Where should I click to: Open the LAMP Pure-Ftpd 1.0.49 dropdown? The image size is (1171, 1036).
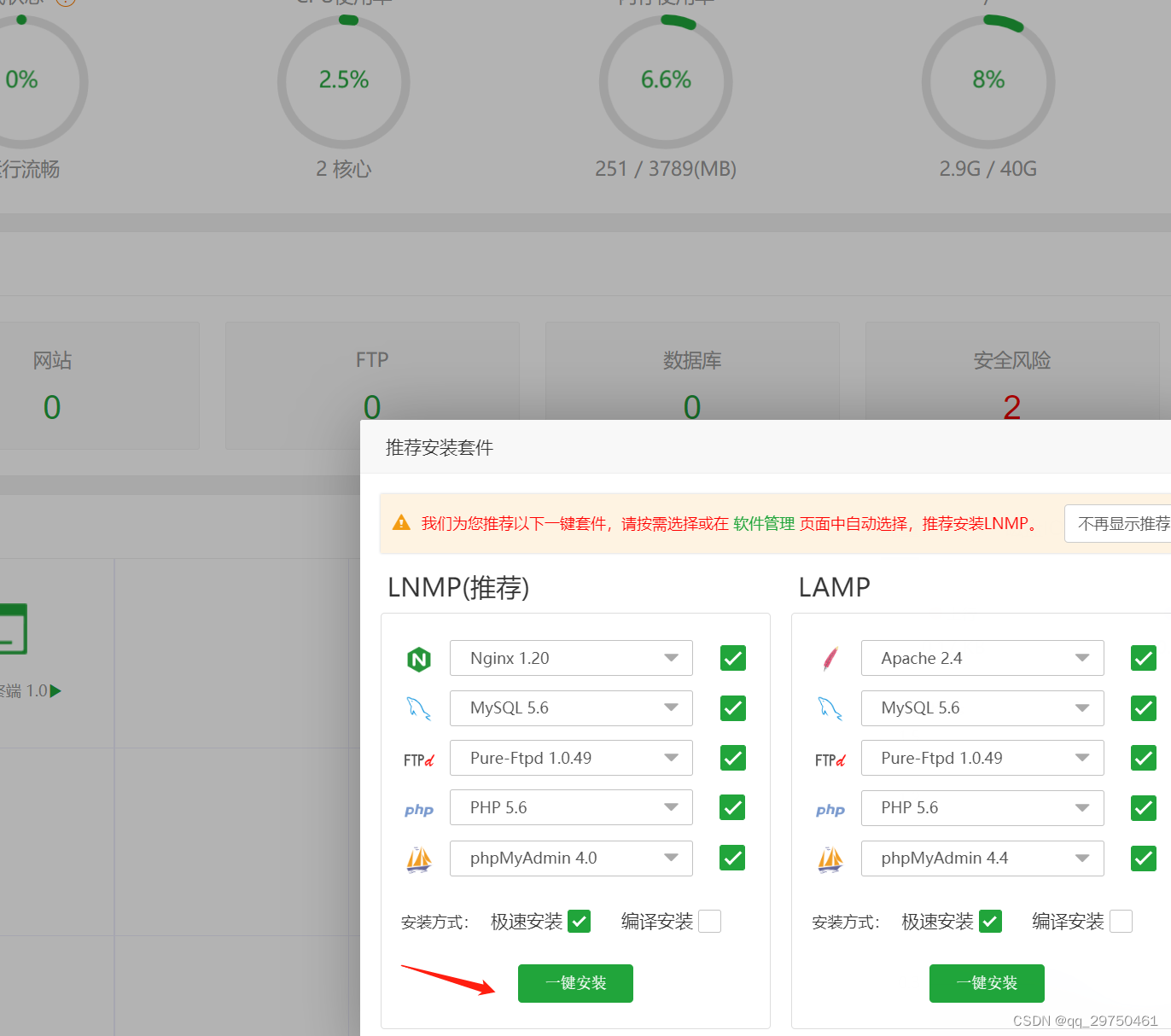pos(982,758)
